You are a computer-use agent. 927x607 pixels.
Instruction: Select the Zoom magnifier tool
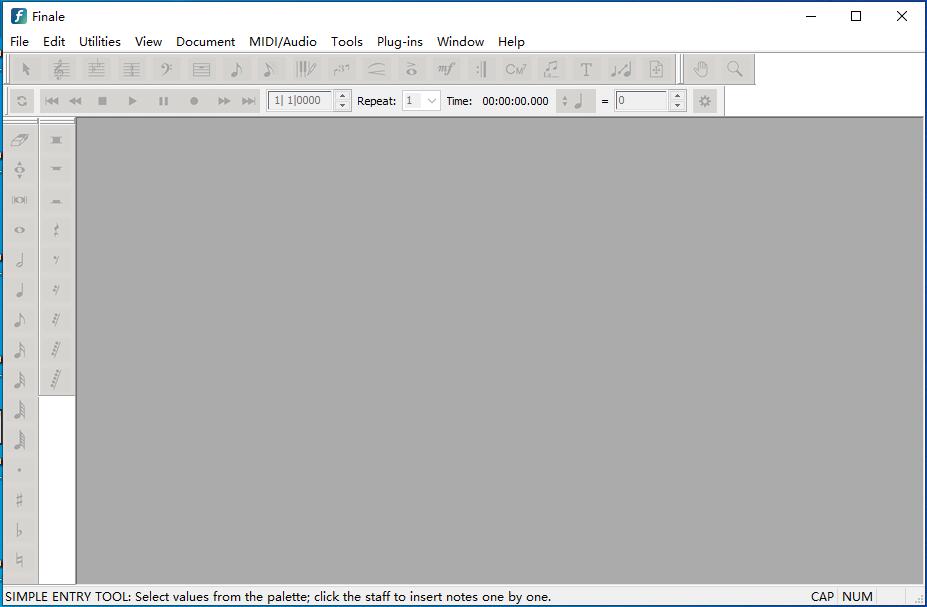pyautogui.click(x=735, y=69)
